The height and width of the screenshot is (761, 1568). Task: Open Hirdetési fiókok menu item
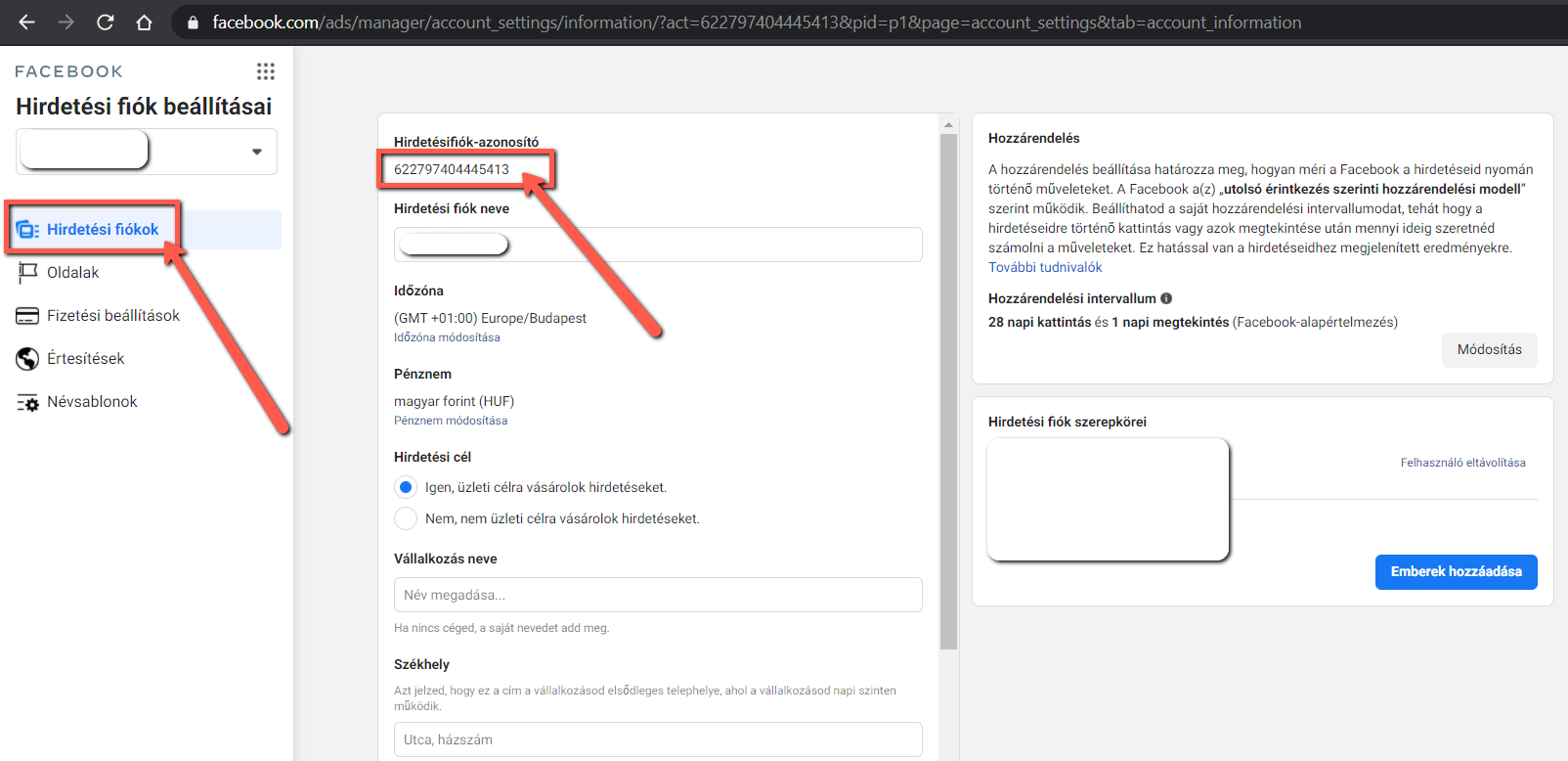click(x=147, y=230)
